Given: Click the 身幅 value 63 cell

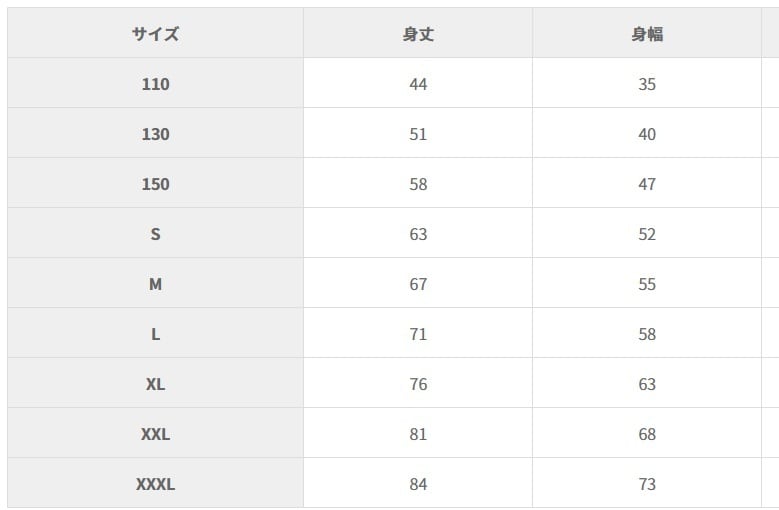Looking at the screenshot, I should pos(647,384).
